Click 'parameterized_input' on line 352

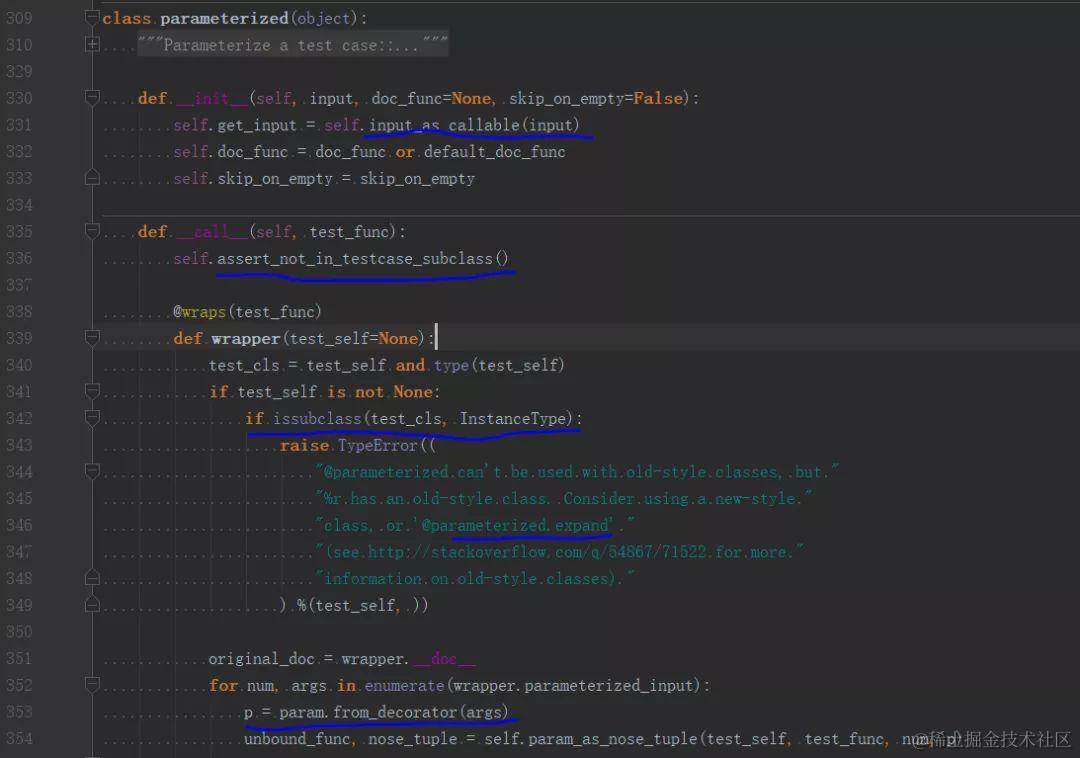pyautogui.click(x=608, y=686)
